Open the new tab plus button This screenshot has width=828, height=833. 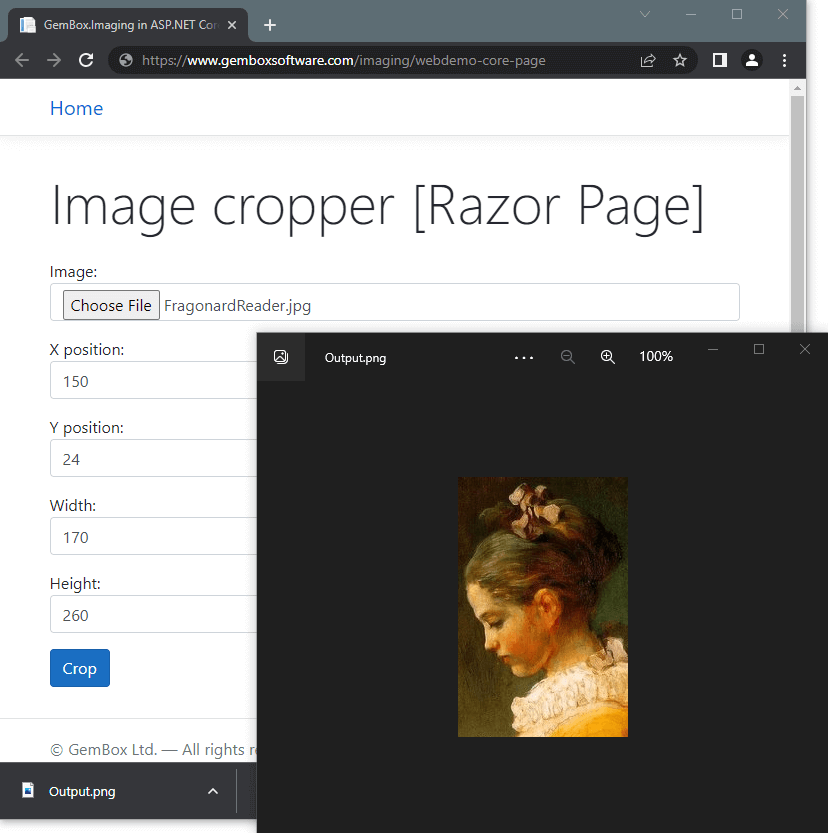[270, 25]
